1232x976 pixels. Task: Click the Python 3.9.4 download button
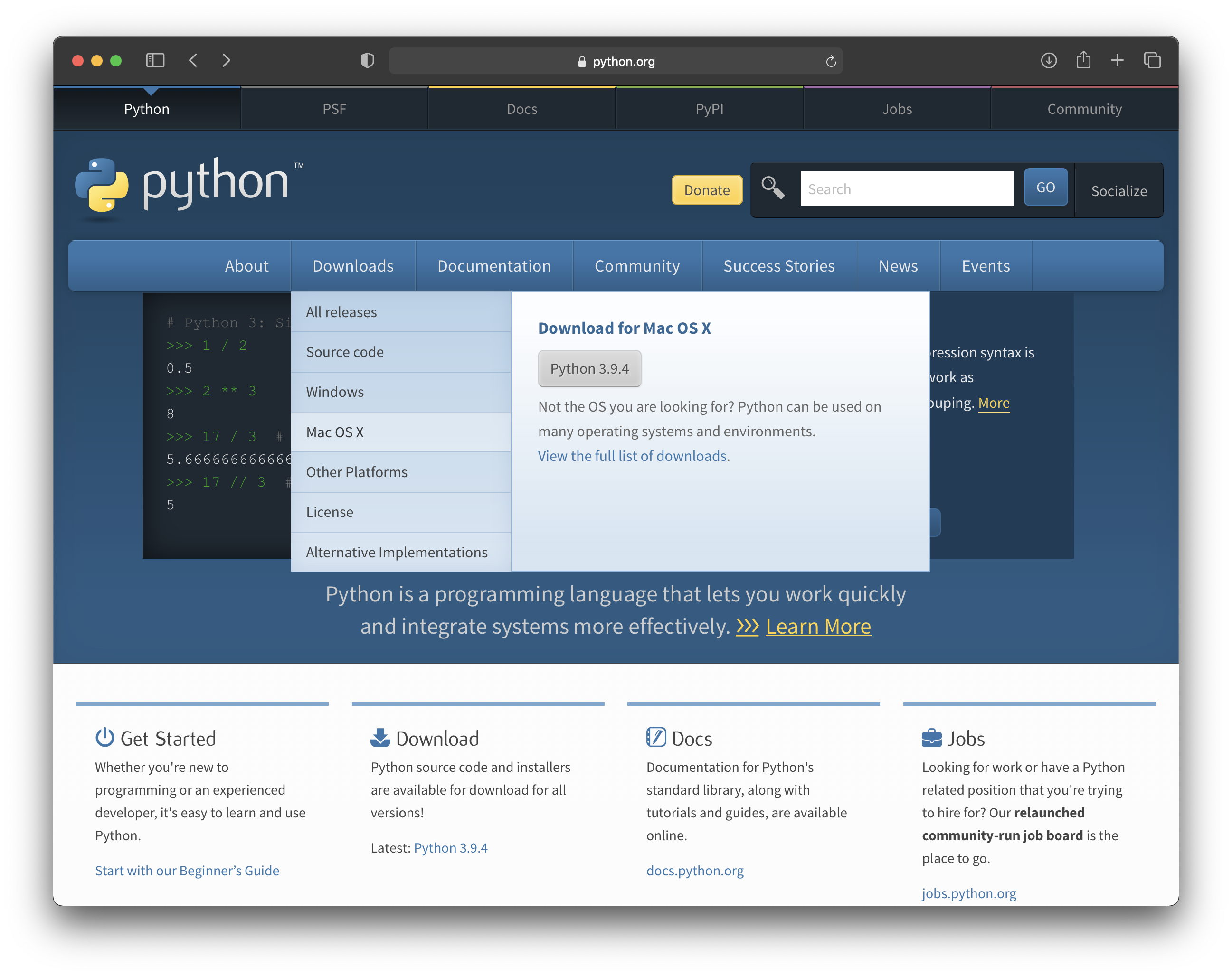pos(589,368)
